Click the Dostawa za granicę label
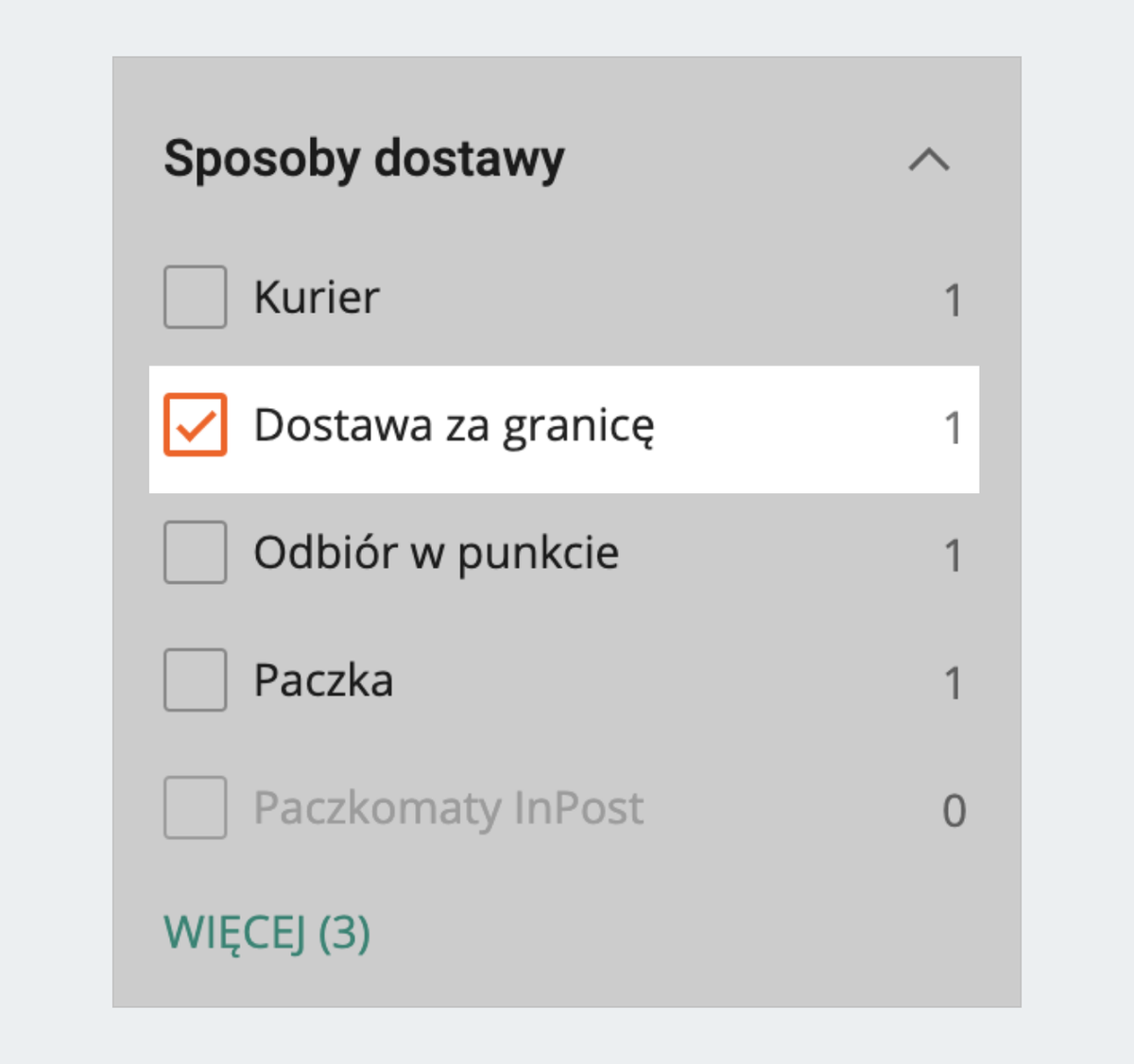This screenshot has width=1134, height=1064. click(454, 426)
